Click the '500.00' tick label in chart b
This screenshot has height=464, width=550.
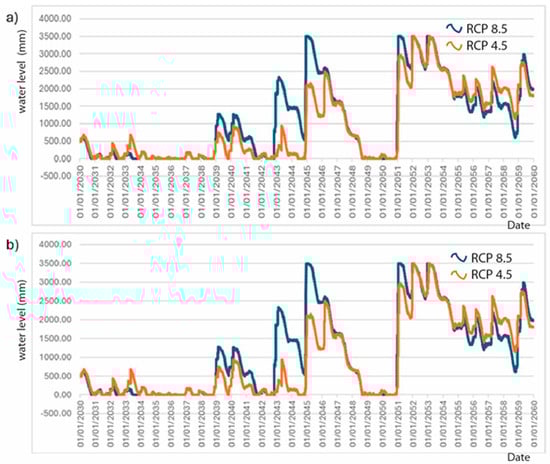(57, 376)
